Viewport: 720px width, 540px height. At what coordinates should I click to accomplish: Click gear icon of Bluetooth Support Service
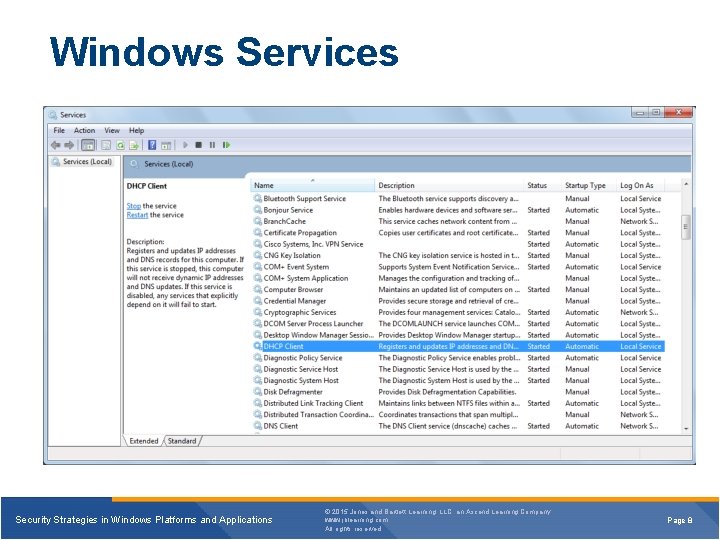point(258,198)
